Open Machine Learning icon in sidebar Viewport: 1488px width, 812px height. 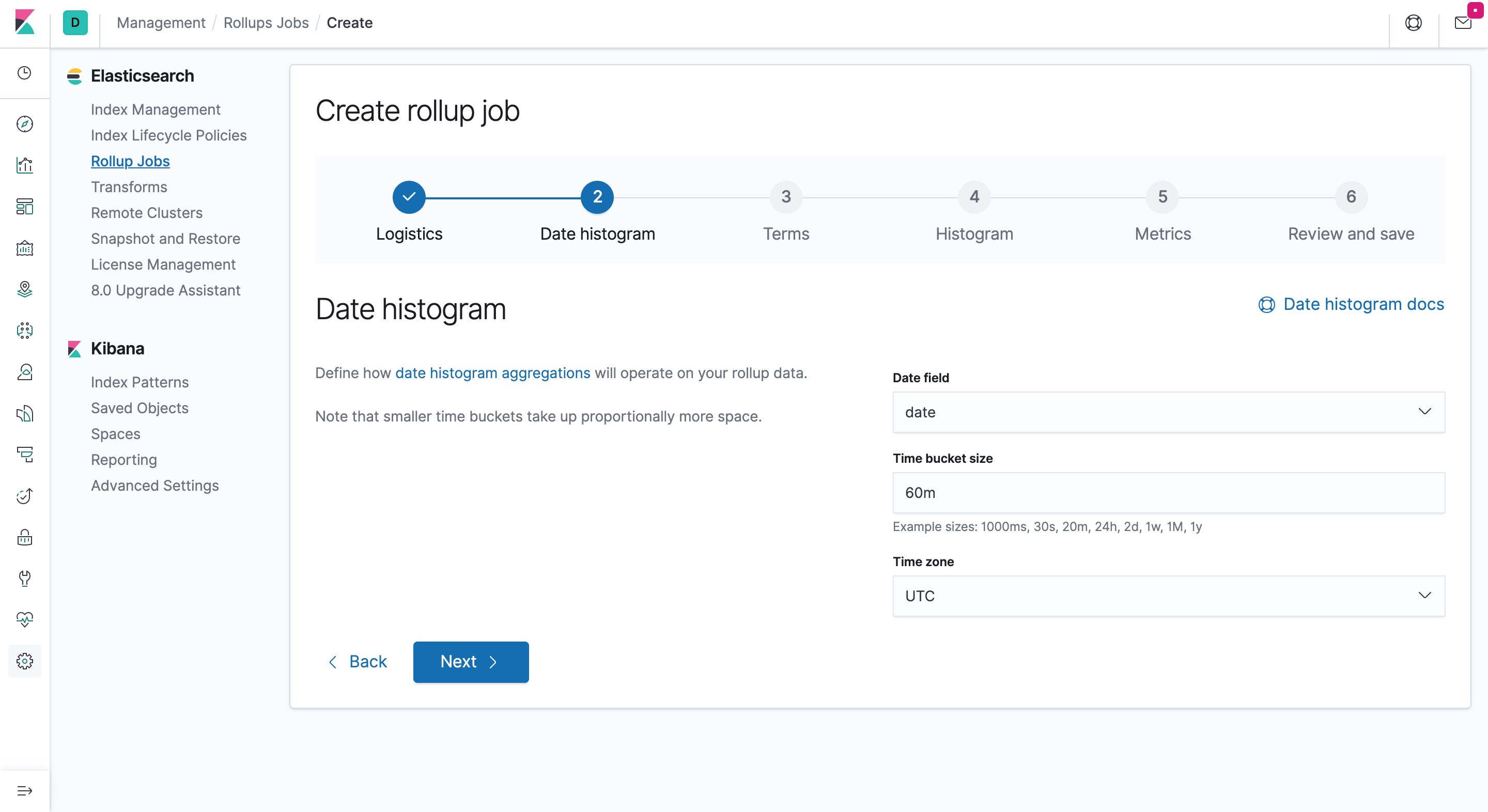[x=24, y=331]
